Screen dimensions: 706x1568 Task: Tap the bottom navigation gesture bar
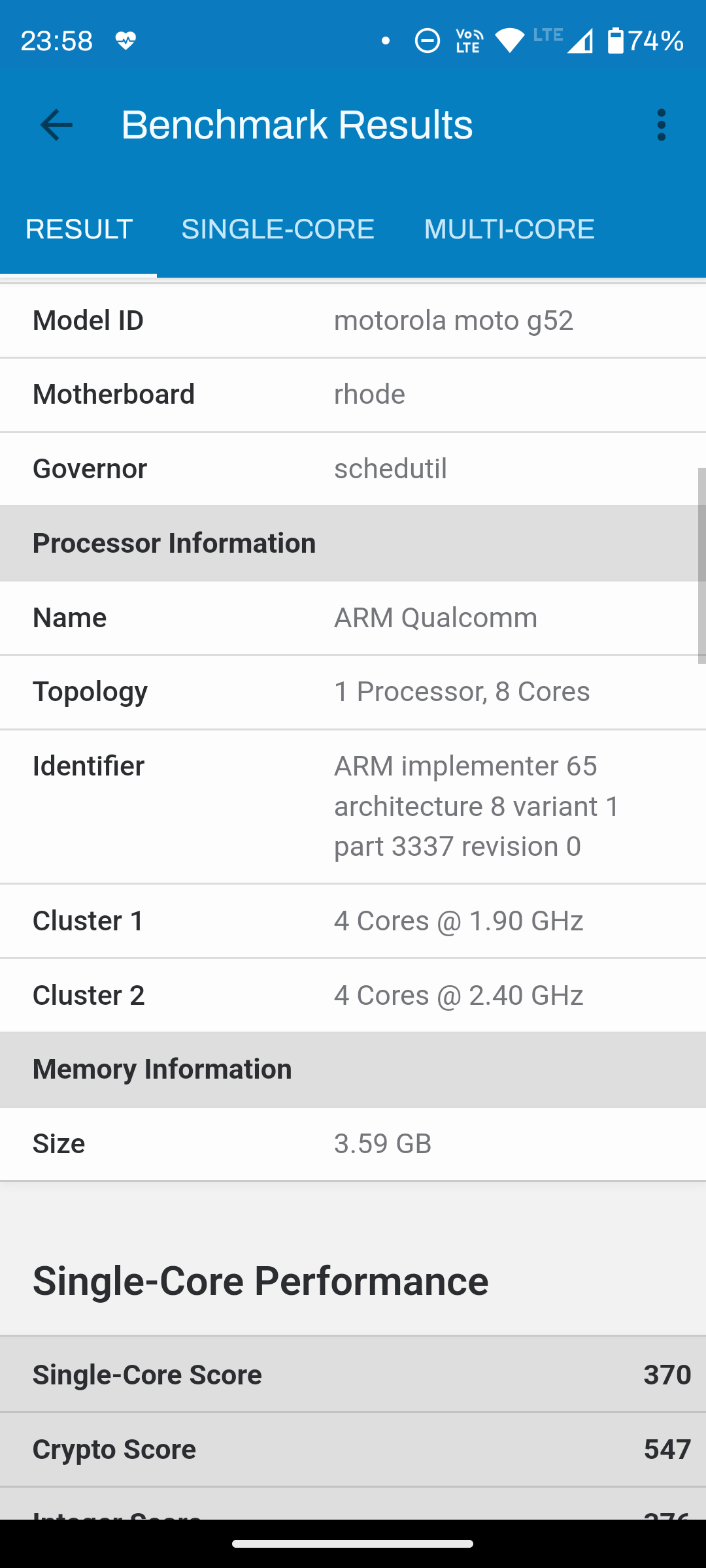click(x=353, y=1544)
